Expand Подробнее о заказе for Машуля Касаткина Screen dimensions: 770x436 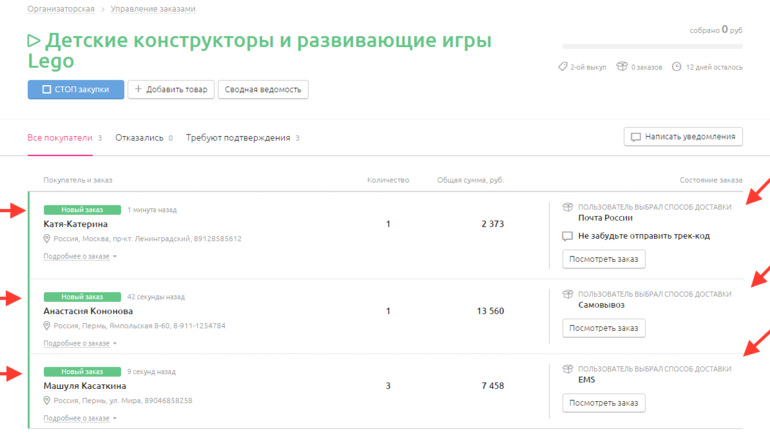click(x=79, y=418)
